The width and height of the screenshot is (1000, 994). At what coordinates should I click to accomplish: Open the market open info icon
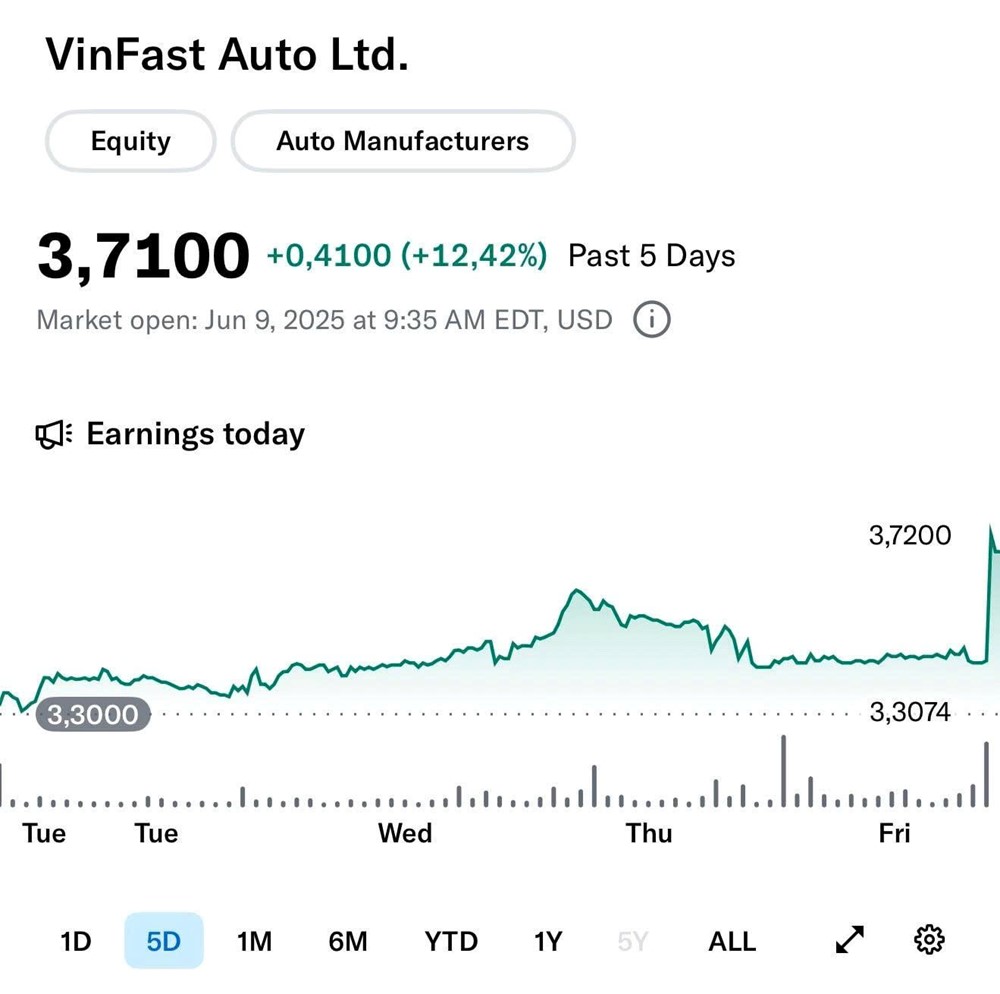651,320
